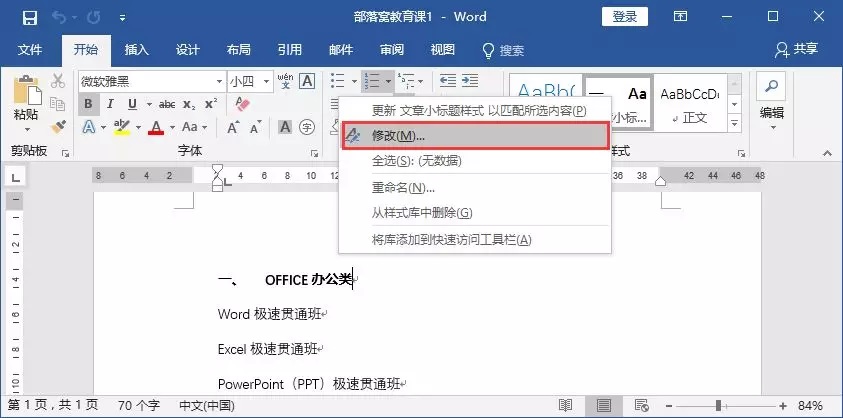Screen dimensions: 843x418
Task: Open the font size dropdown 小四
Action: click(266, 82)
